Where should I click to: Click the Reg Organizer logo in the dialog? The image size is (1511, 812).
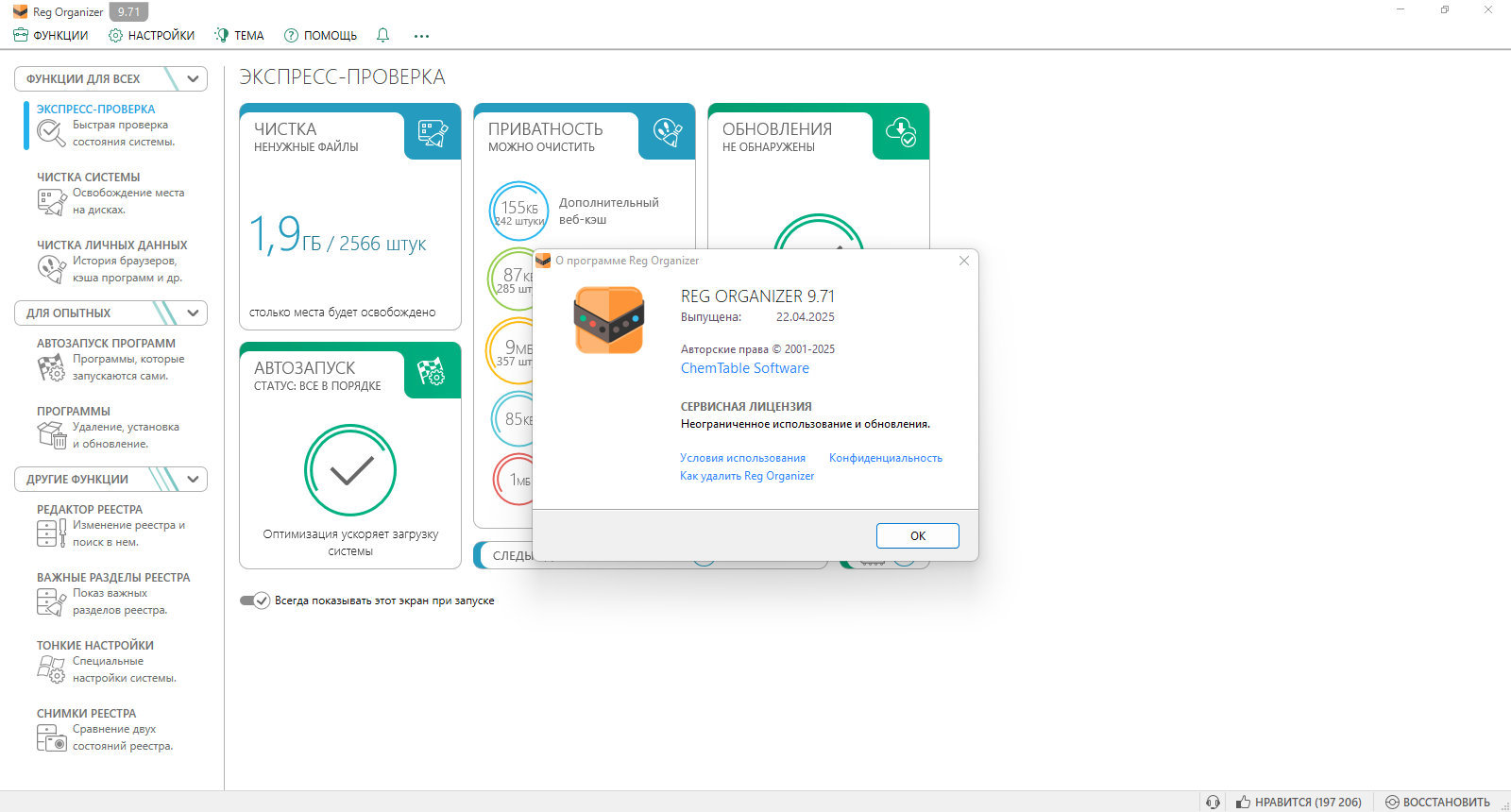tap(609, 320)
